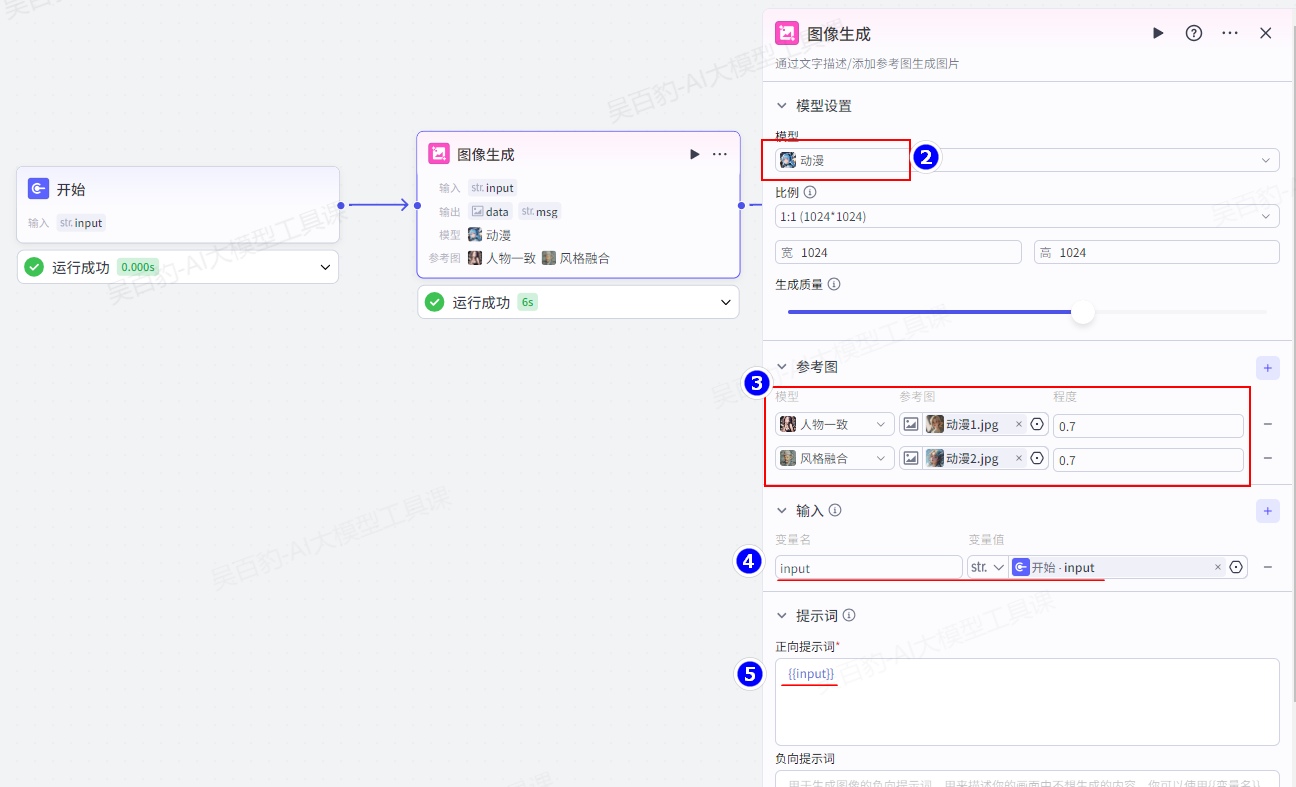Image resolution: width=1296 pixels, height=787 pixels.
Task: Collapse the 提示词 section
Action: tap(782, 616)
